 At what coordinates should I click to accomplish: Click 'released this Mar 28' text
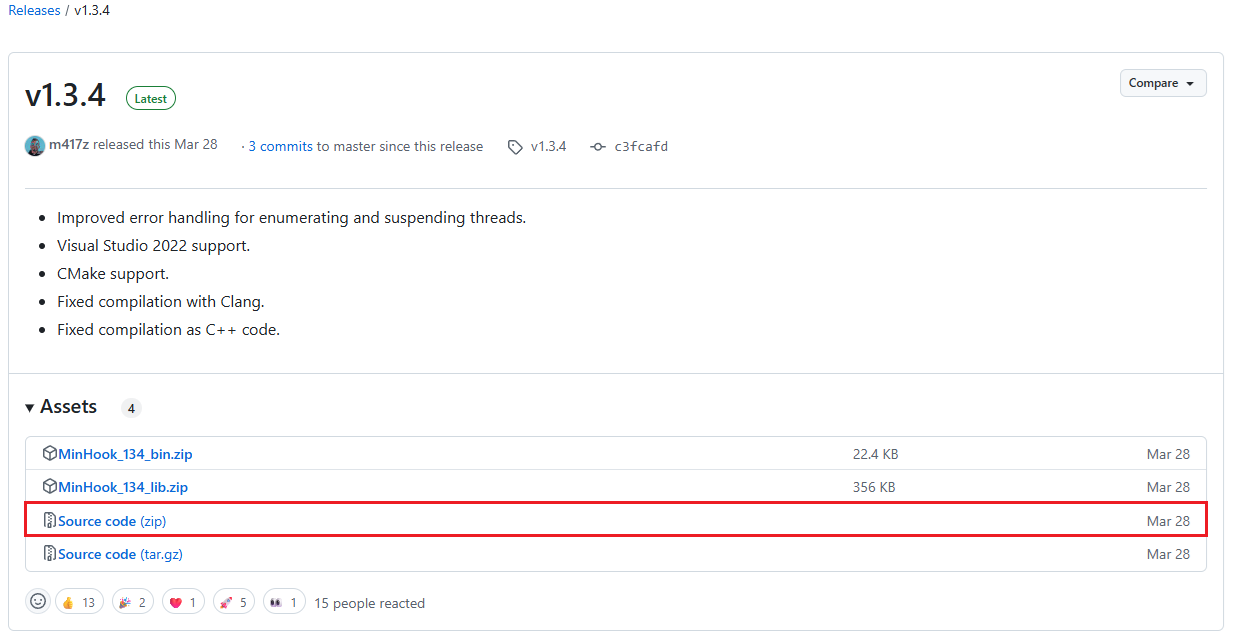pos(155,145)
